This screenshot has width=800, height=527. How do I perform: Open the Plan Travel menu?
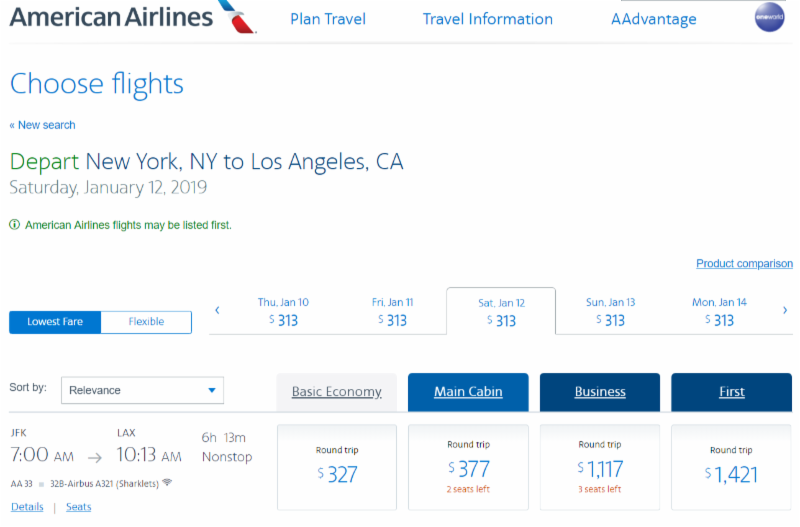pyautogui.click(x=328, y=19)
